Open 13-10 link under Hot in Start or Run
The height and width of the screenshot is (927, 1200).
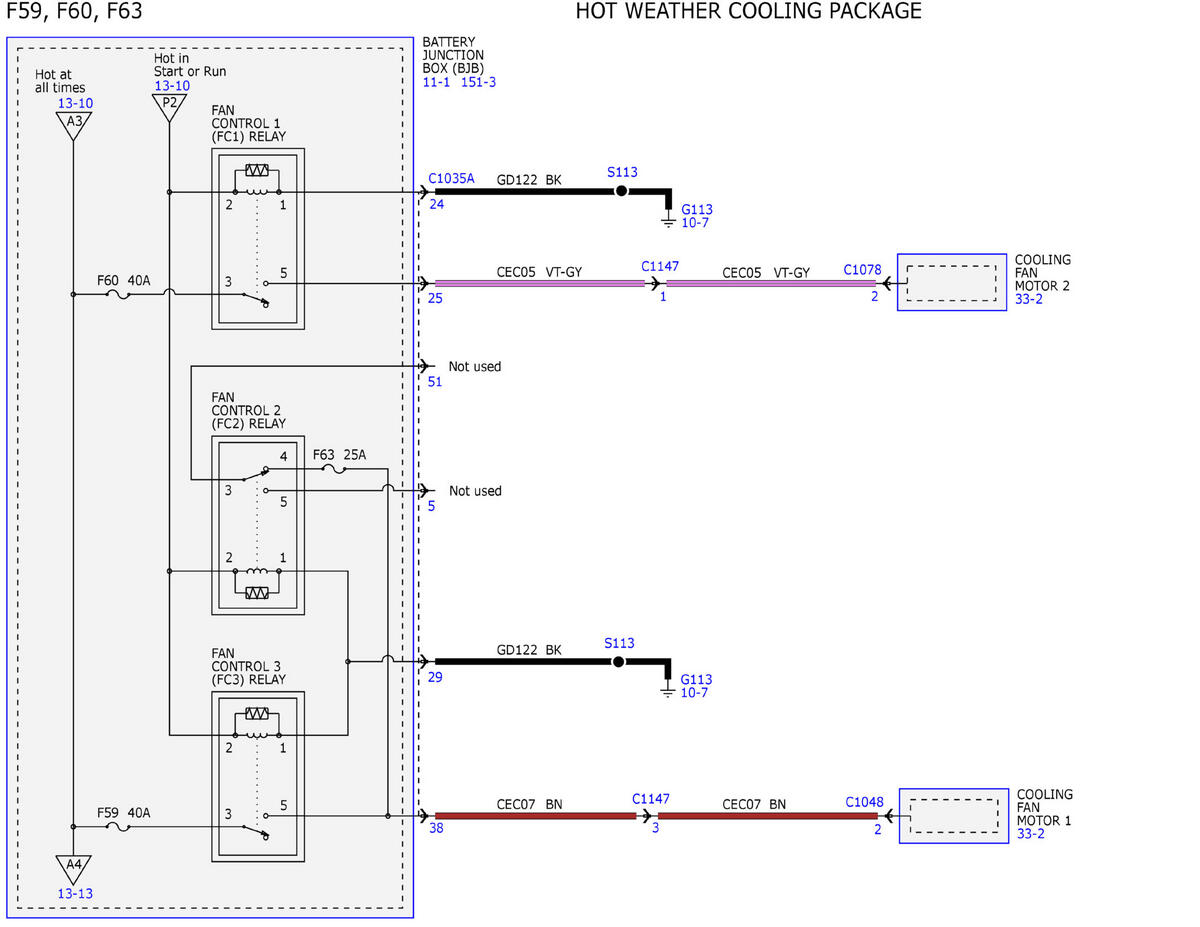[172, 86]
